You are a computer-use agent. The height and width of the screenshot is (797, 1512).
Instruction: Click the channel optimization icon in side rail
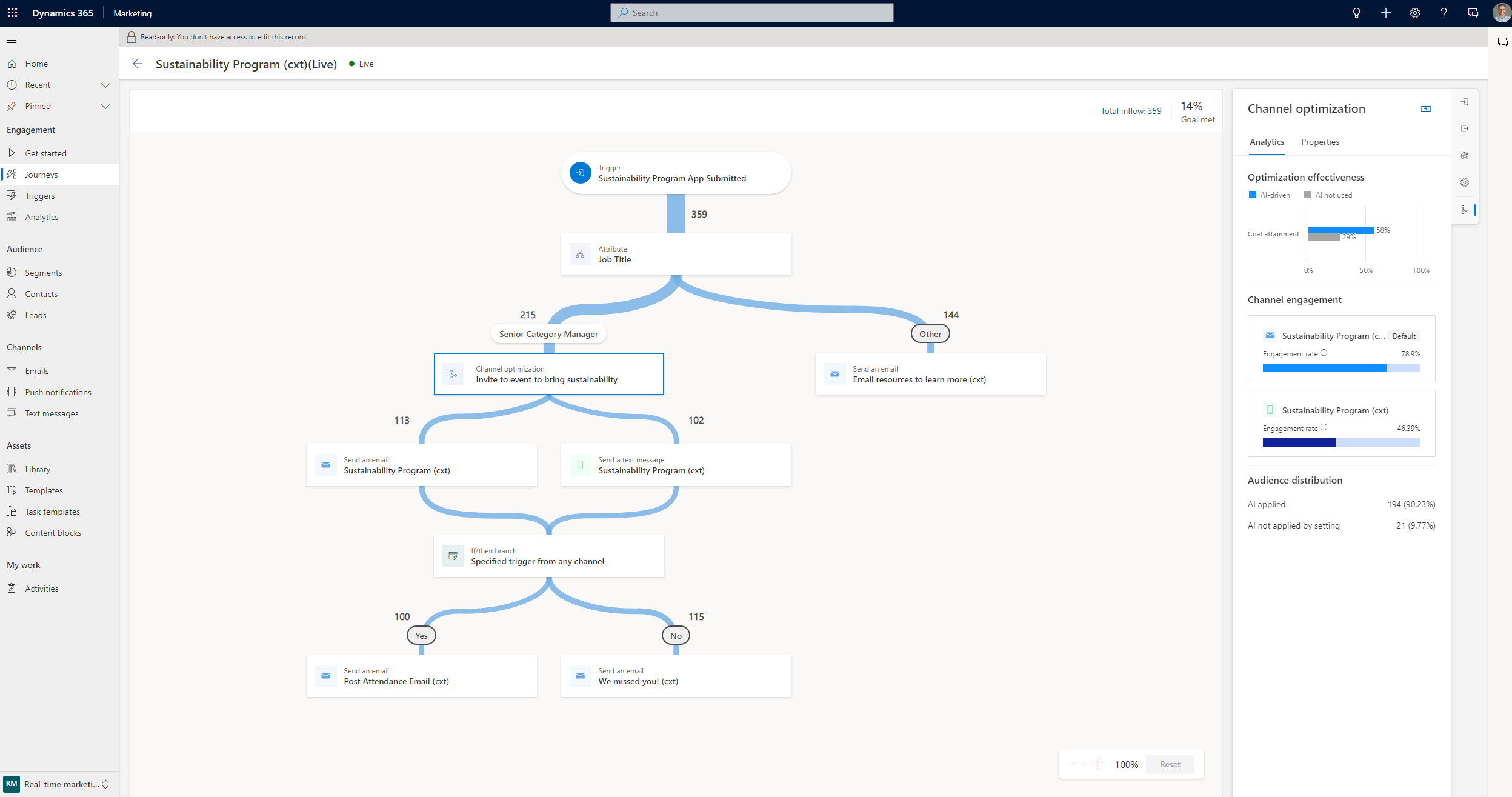point(1465,210)
